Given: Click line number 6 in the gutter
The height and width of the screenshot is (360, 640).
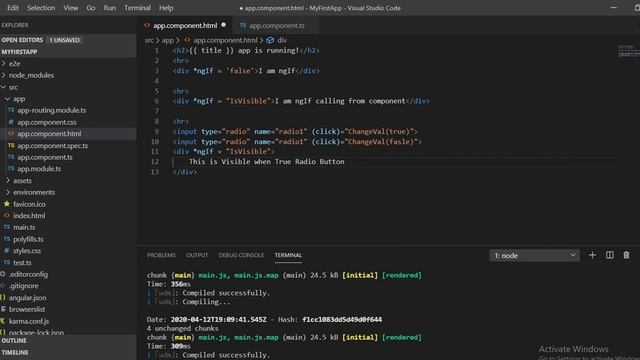Looking at the screenshot, I should pos(156,101).
